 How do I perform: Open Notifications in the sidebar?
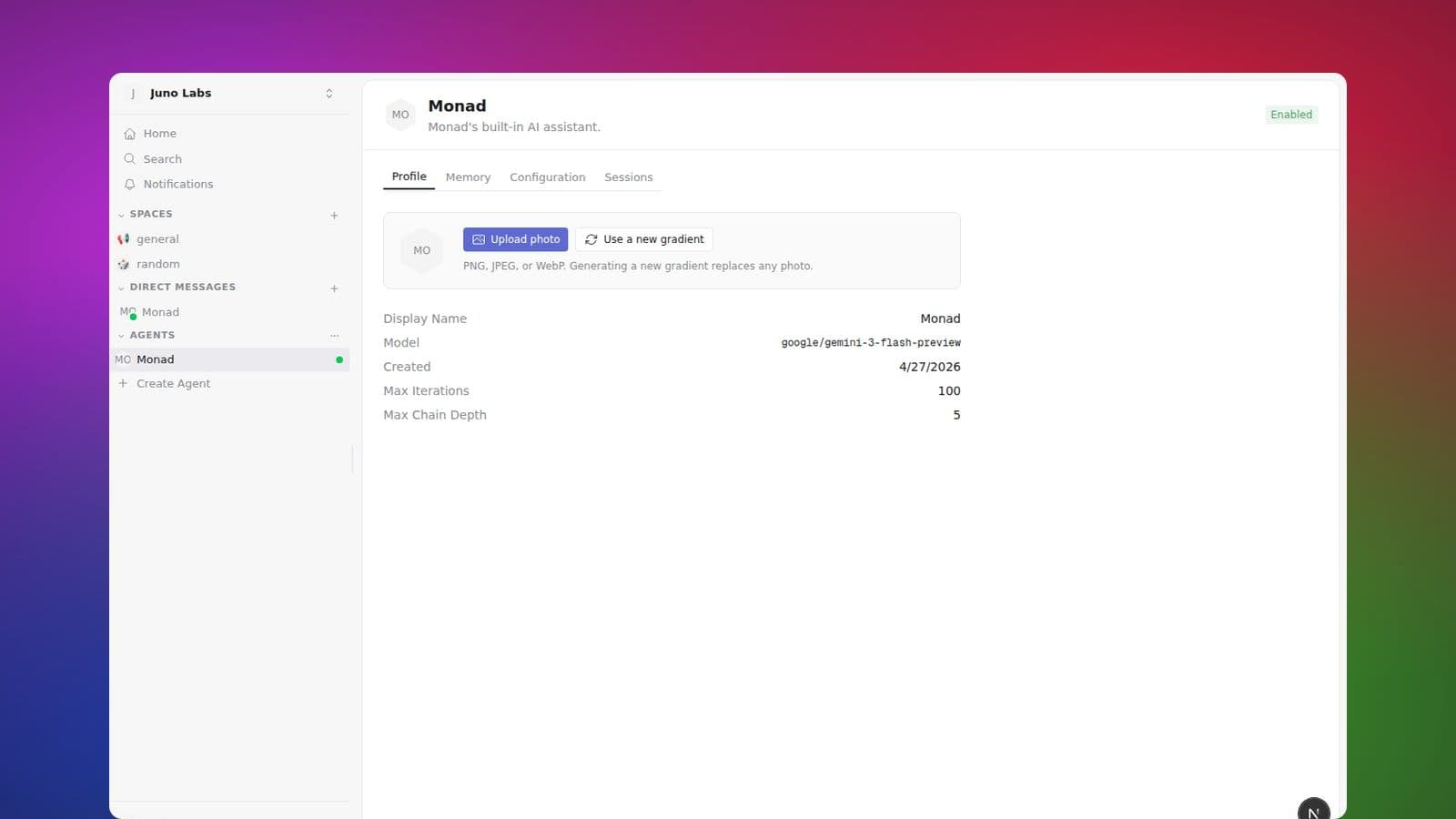tap(230, 184)
